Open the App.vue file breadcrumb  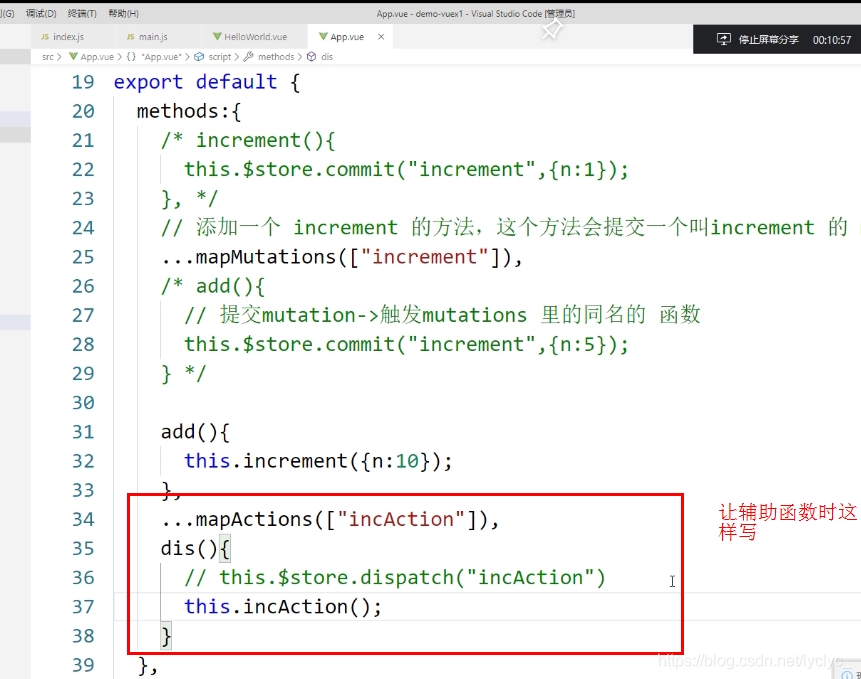[97, 57]
